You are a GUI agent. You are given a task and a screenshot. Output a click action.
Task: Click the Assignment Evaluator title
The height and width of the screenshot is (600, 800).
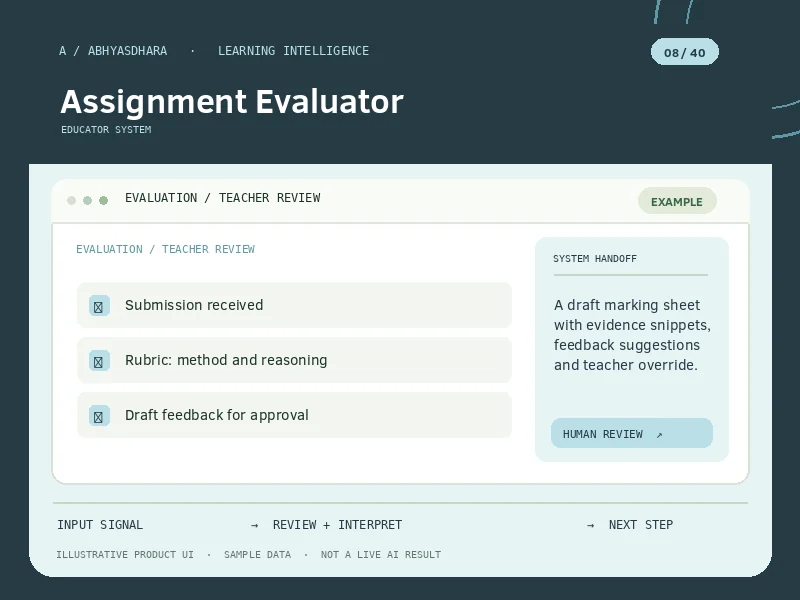point(232,102)
